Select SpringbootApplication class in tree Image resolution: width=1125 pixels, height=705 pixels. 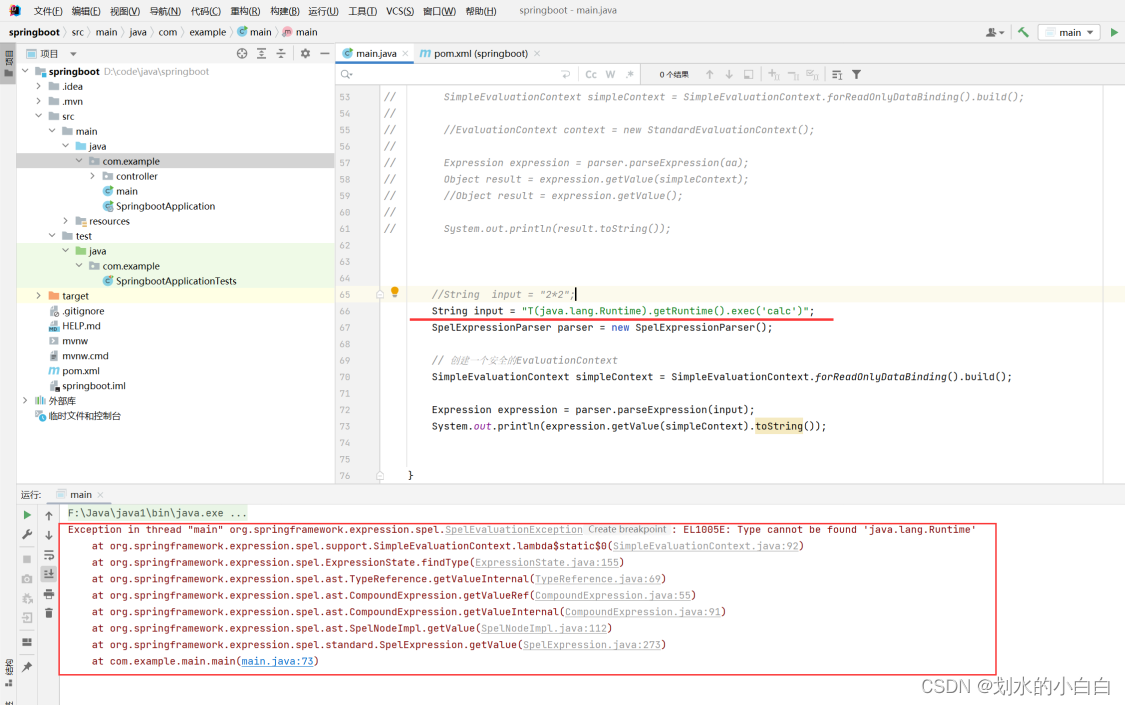coord(165,206)
